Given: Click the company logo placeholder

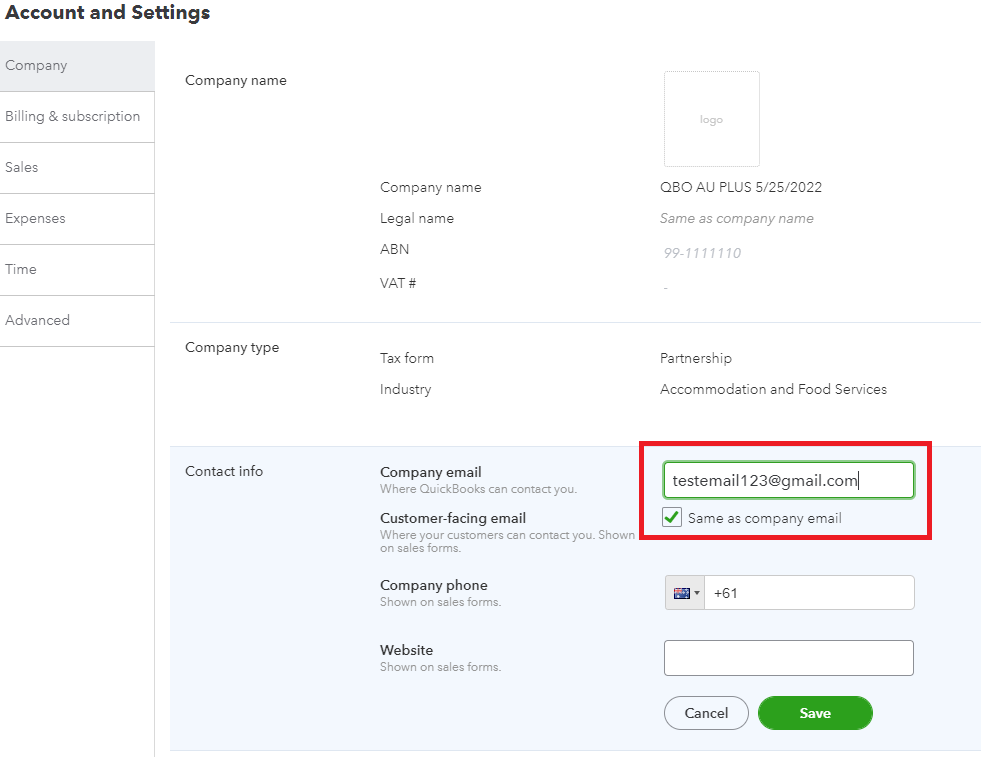Looking at the screenshot, I should click(x=711, y=119).
